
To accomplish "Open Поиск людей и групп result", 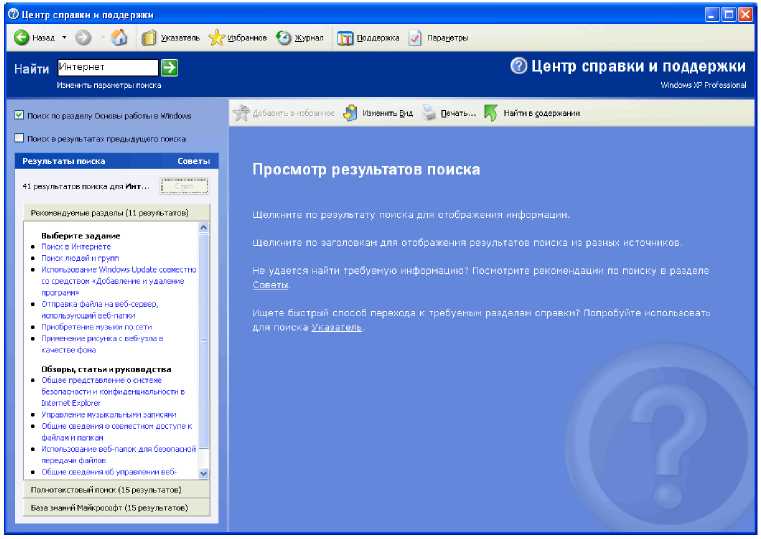I will click(80, 258).
